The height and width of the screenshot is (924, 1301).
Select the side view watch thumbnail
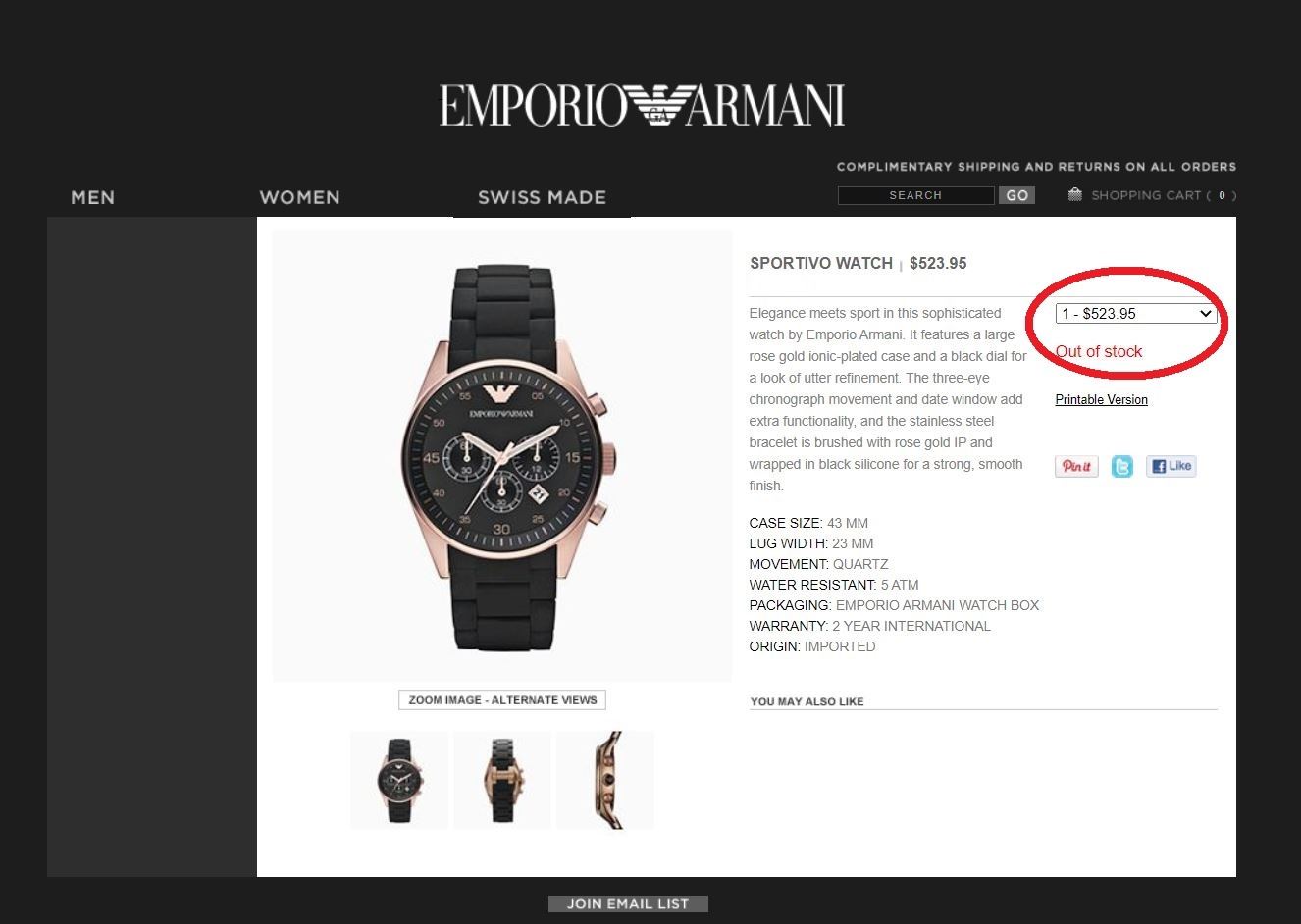click(x=605, y=780)
